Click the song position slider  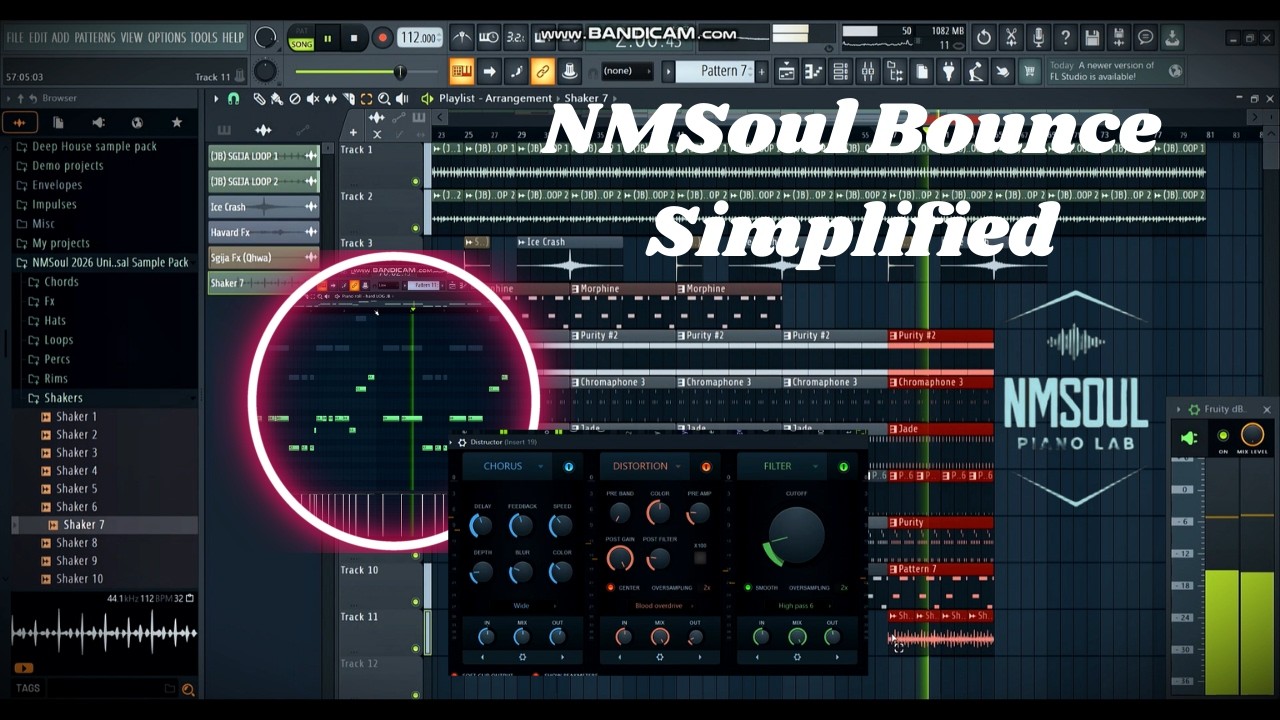(368, 71)
